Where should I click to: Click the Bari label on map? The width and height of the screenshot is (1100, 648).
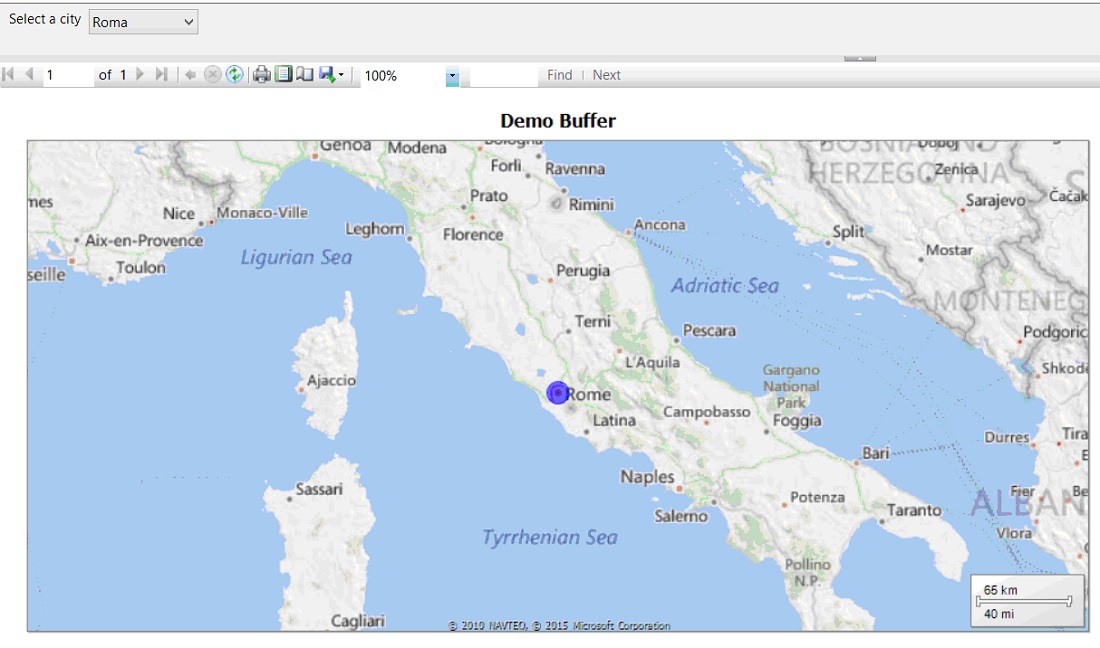(876, 453)
